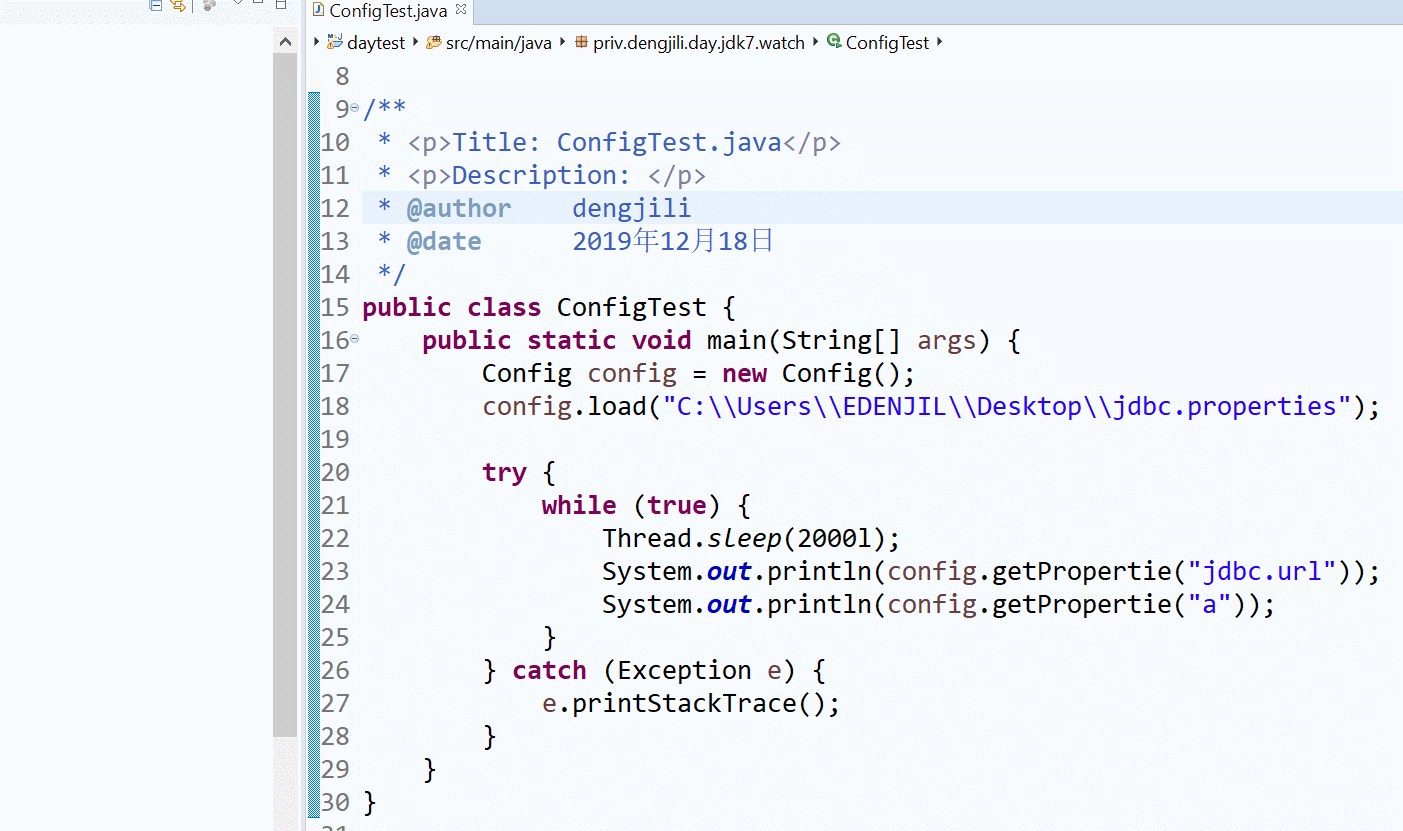
Task: Click the src/main/java source folder icon in the breadcrumb
Action: (x=434, y=42)
